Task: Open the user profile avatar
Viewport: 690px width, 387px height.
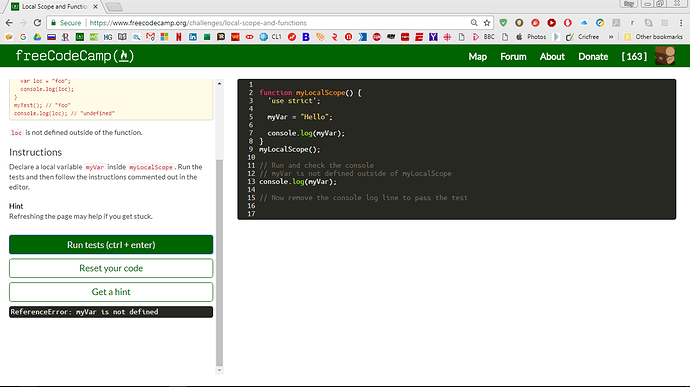Action: (x=665, y=56)
